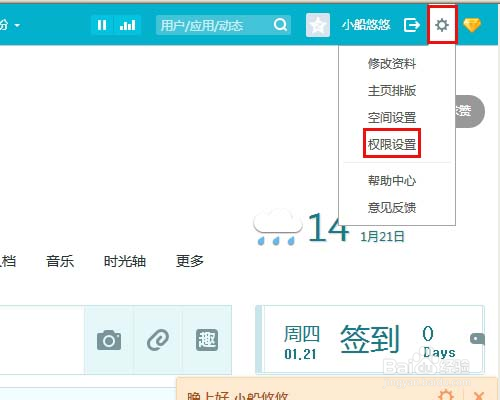The height and width of the screenshot is (400, 500).
Task: Click the 趣 fun sticker icon
Action: pyautogui.click(x=207, y=340)
